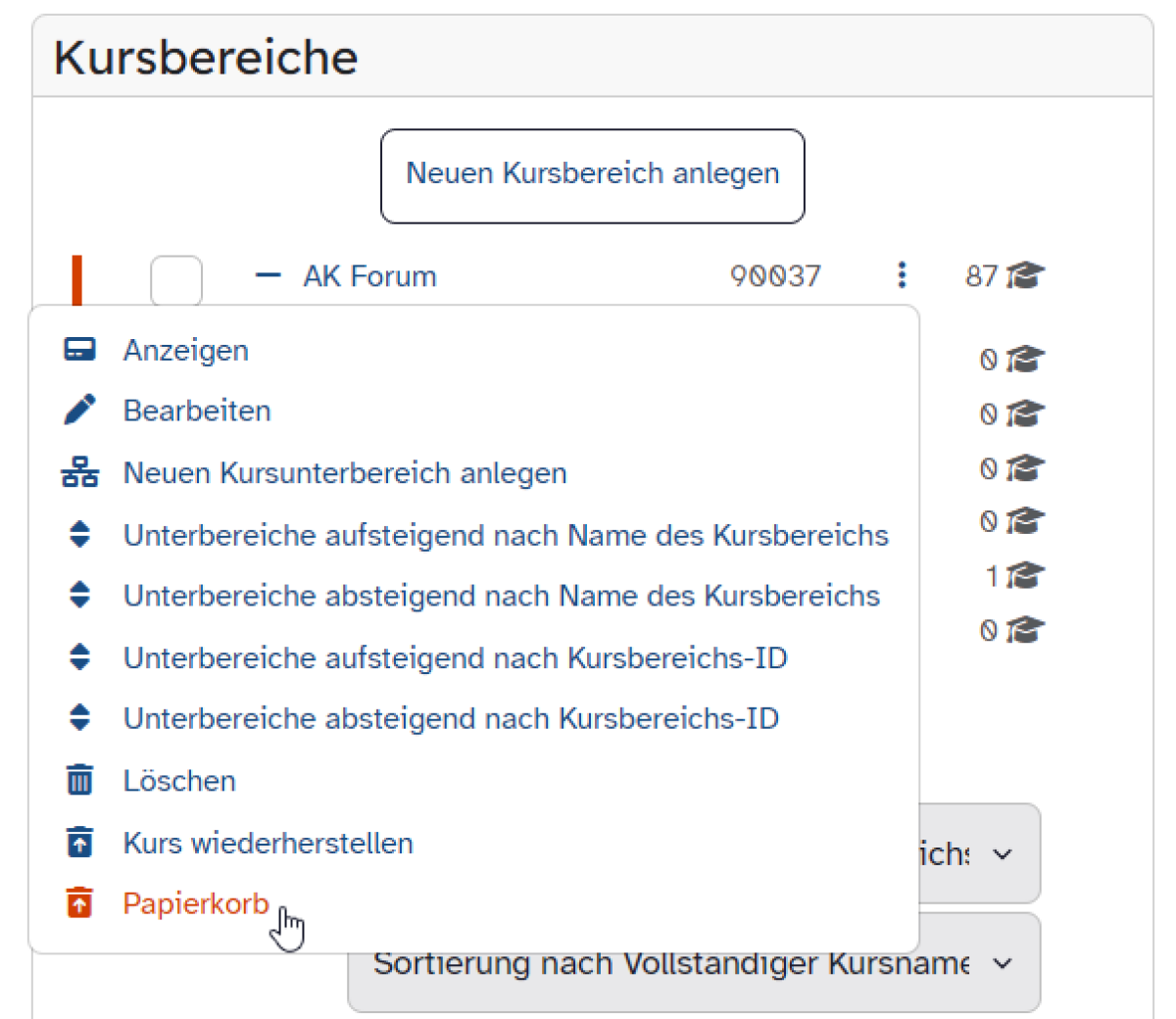Click Neuen Kursbereich anlegen button

coord(592,175)
